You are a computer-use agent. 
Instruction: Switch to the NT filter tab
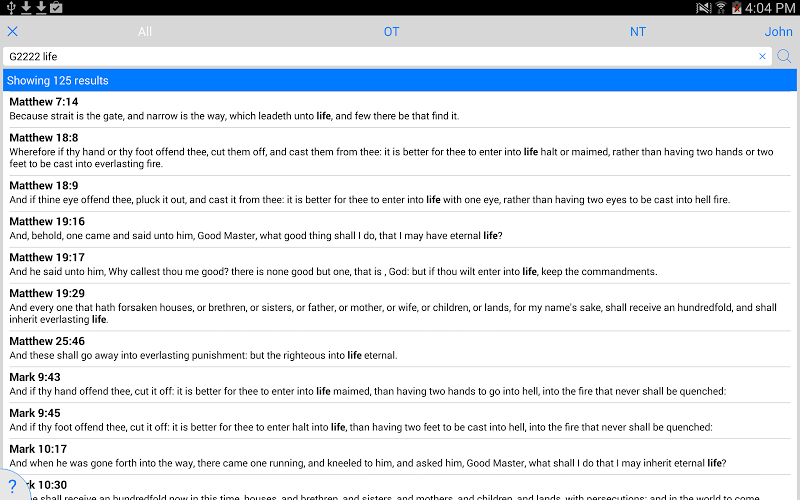pyautogui.click(x=638, y=32)
